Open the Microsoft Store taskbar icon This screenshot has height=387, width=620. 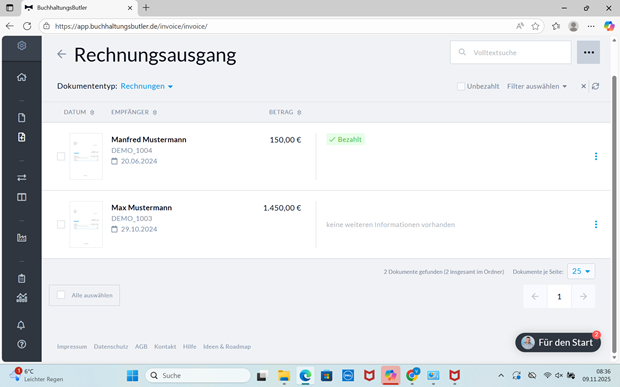[x=326, y=376]
